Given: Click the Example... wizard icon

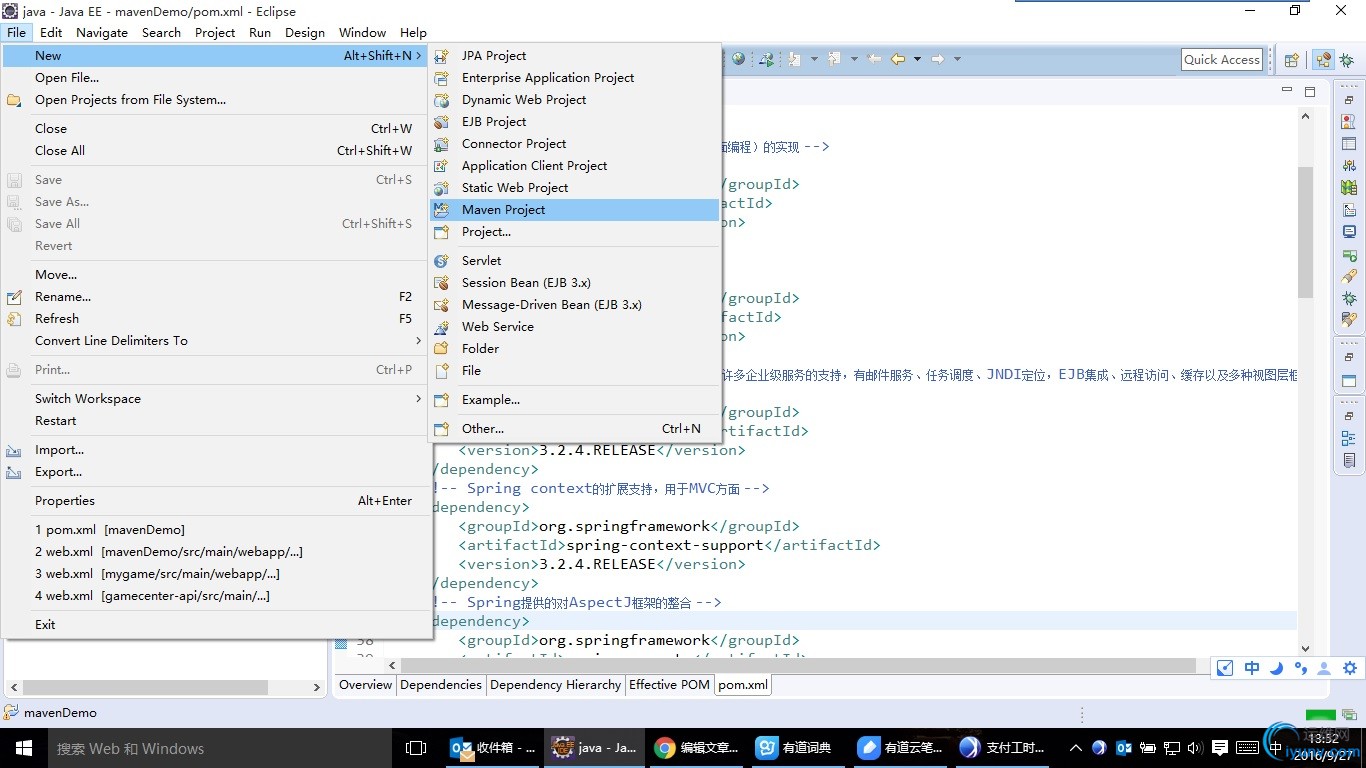Looking at the screenshot, I should [x=441, y=400].
